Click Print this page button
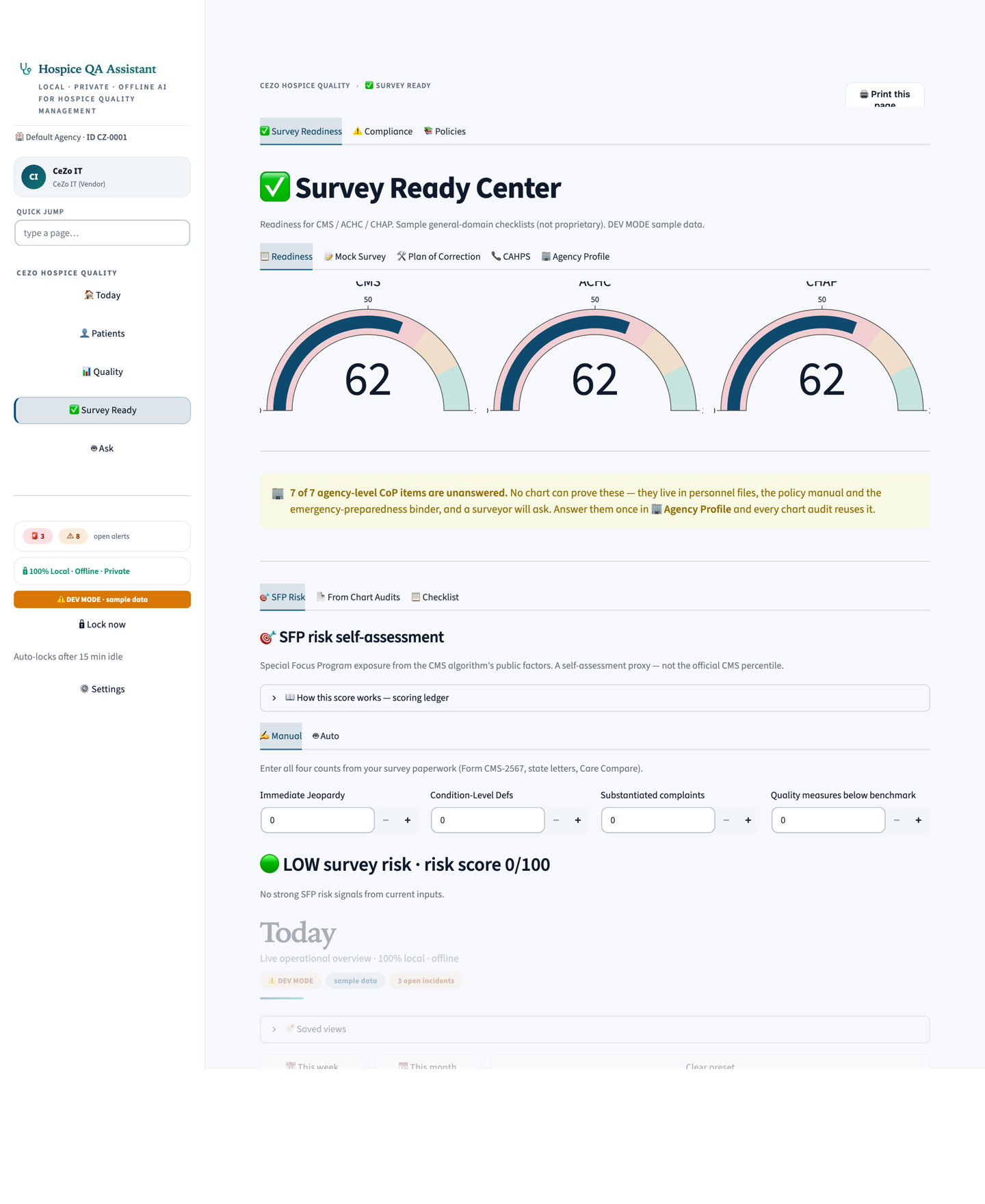985x1204 pixels. pos(884,95)
